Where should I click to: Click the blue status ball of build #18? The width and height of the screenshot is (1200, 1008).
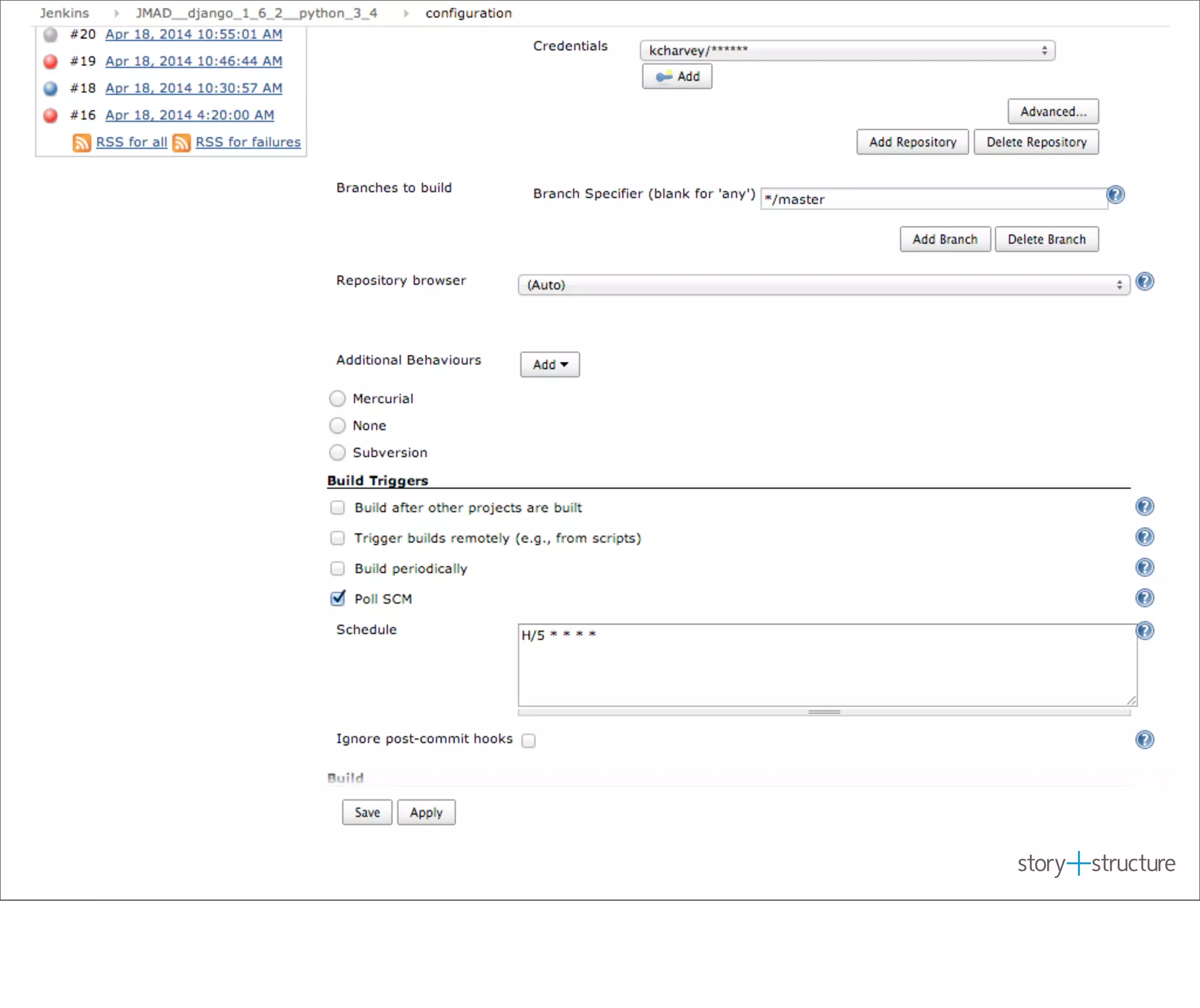click(51, 88)
